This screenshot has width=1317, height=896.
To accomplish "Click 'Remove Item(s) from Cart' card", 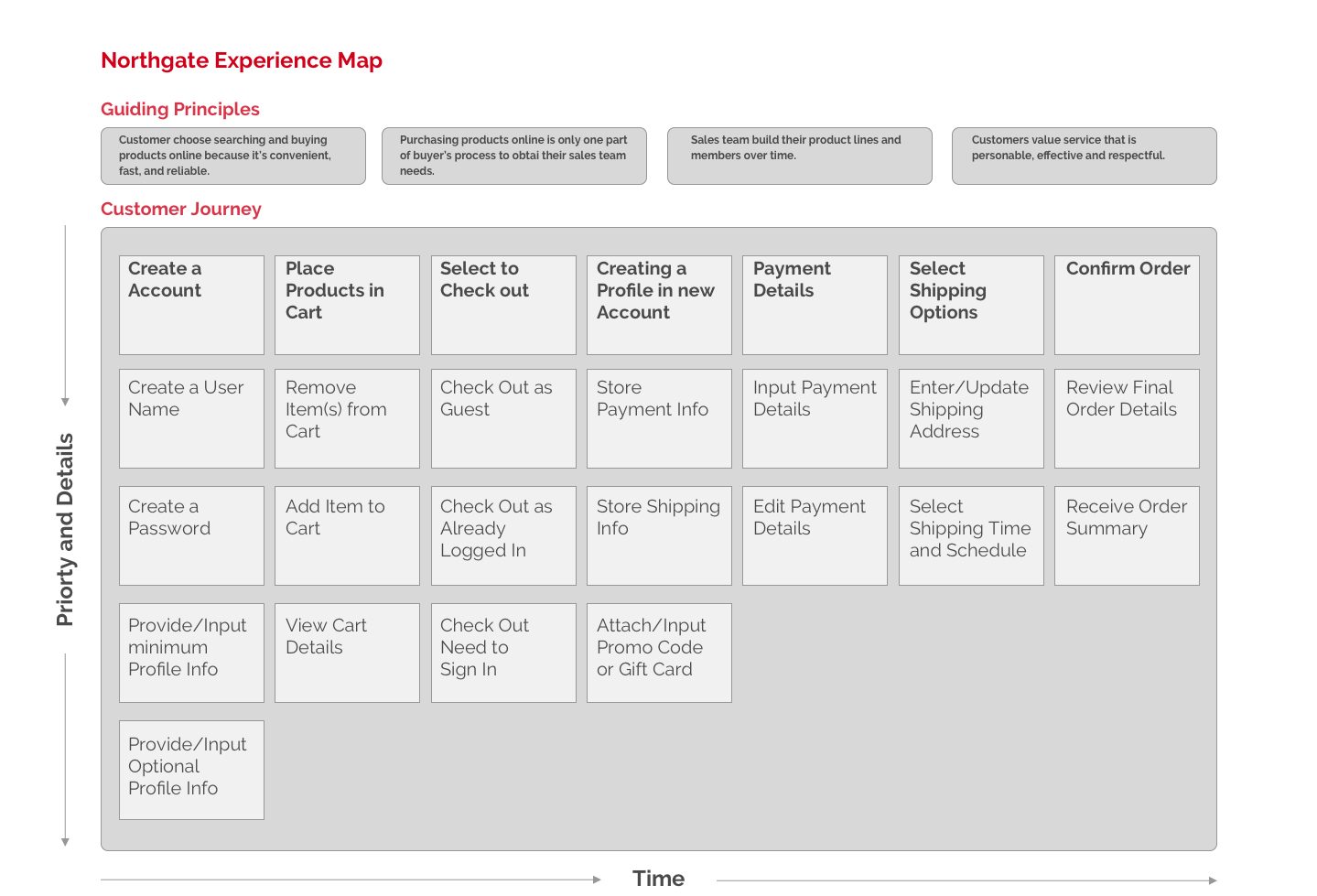I will pyautogui.click(x=347, y=418).
